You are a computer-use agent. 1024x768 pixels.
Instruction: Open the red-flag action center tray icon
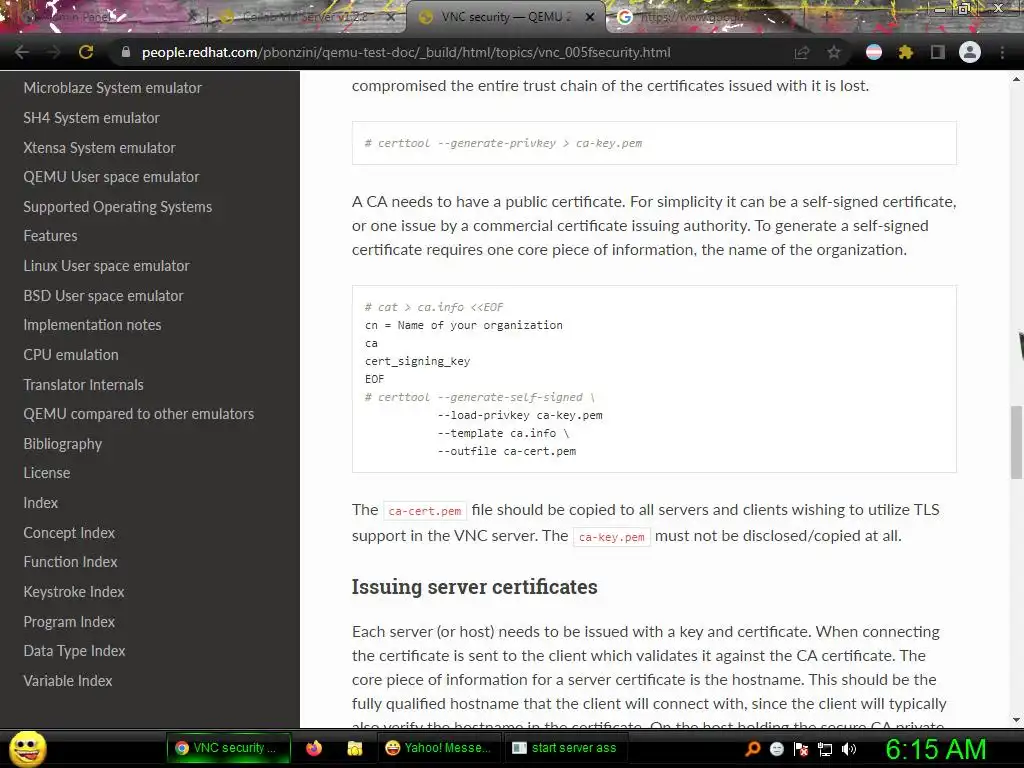point(801,748)
